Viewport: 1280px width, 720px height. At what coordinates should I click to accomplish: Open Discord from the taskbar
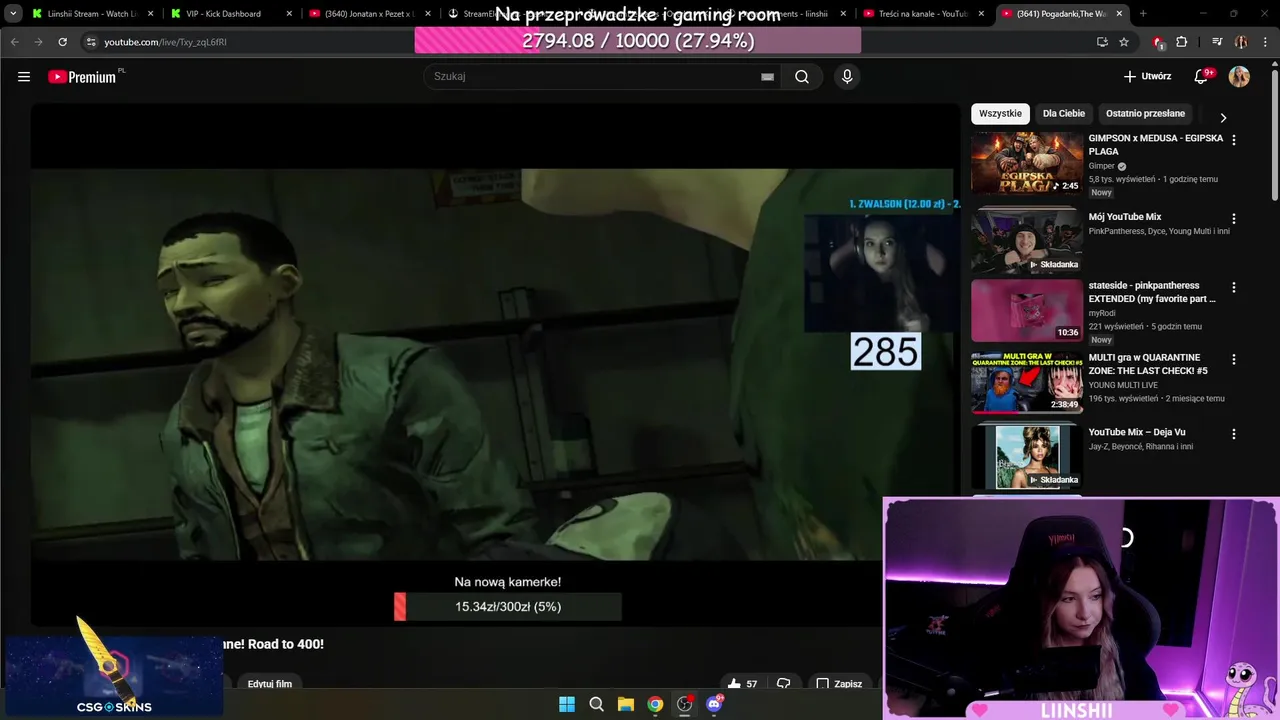714,704
